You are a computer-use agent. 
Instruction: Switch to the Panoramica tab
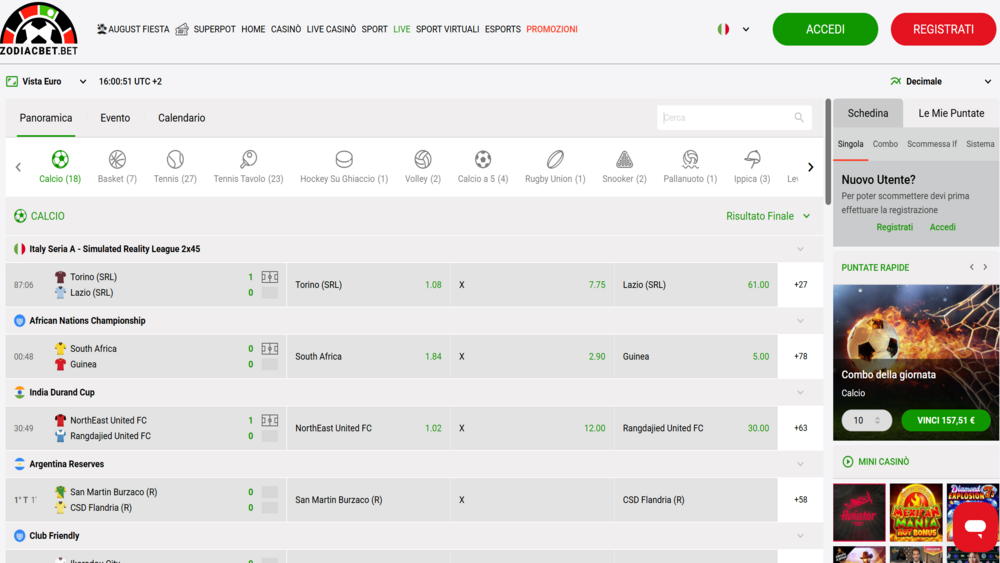[x=46, y=118]
